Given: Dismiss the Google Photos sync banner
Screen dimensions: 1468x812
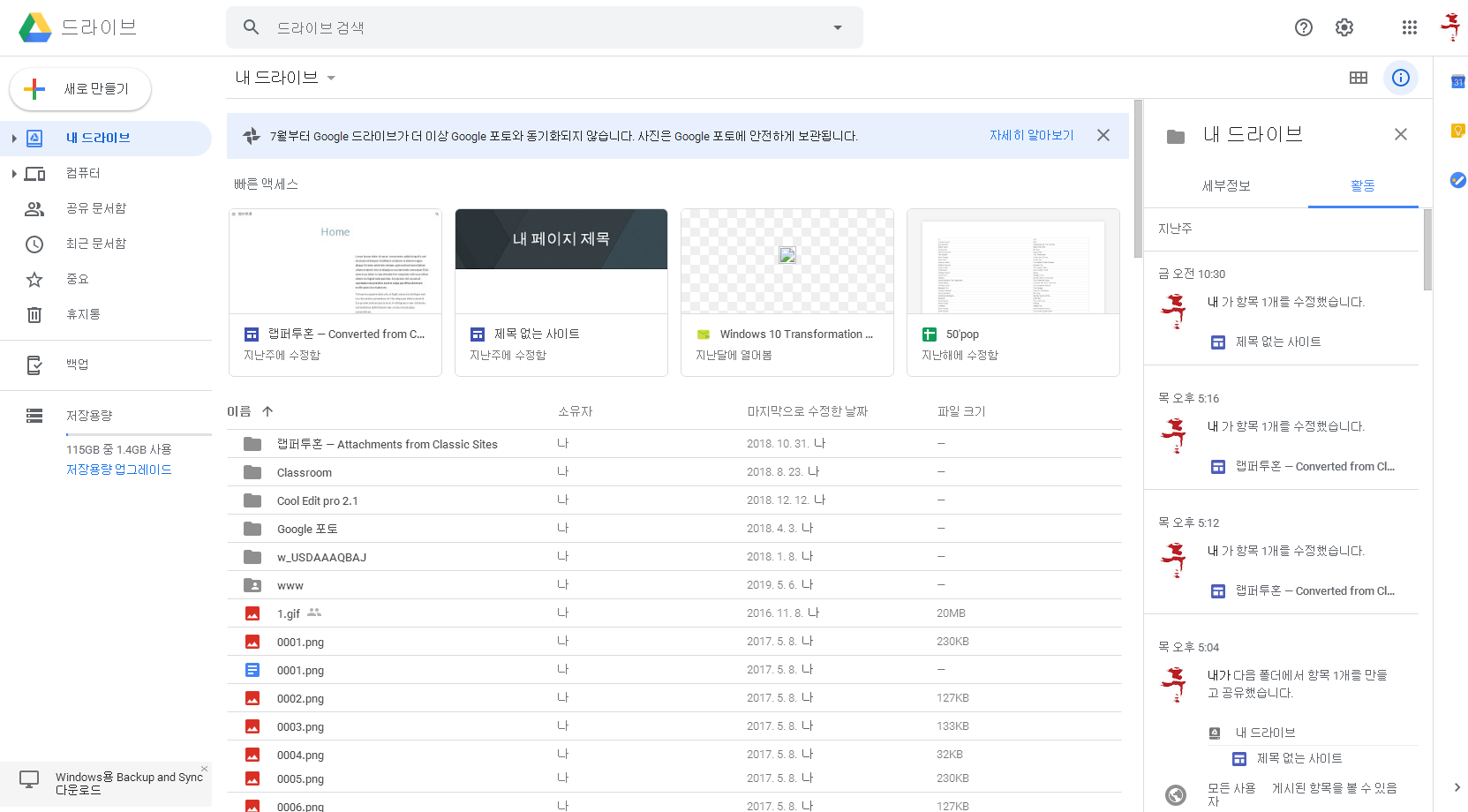Looking at the screenshot, I should [1103, 135].
